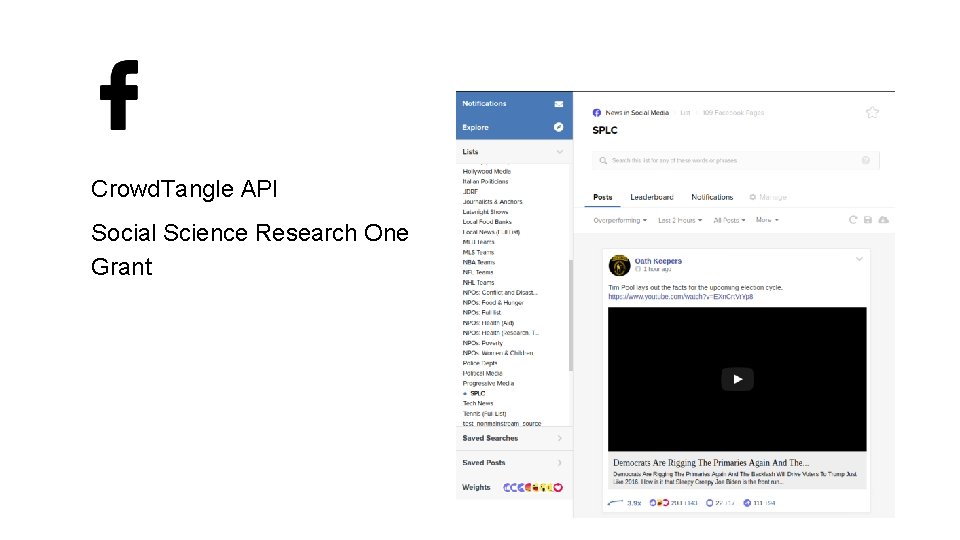
Task: Click the 109 Facebook Pages breadcrumb
Action: 733,113
